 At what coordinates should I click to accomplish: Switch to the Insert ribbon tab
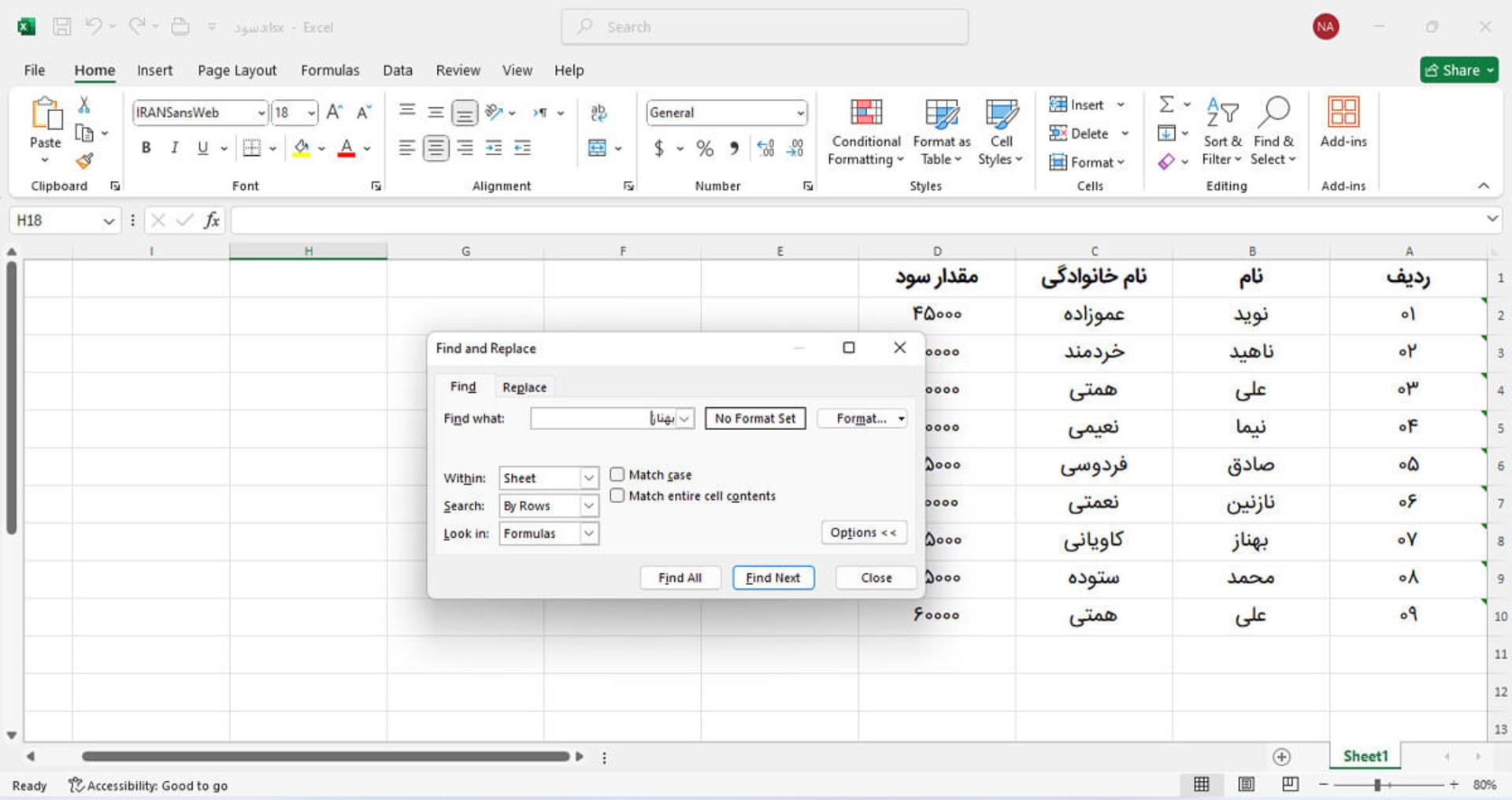coord(154,70)
